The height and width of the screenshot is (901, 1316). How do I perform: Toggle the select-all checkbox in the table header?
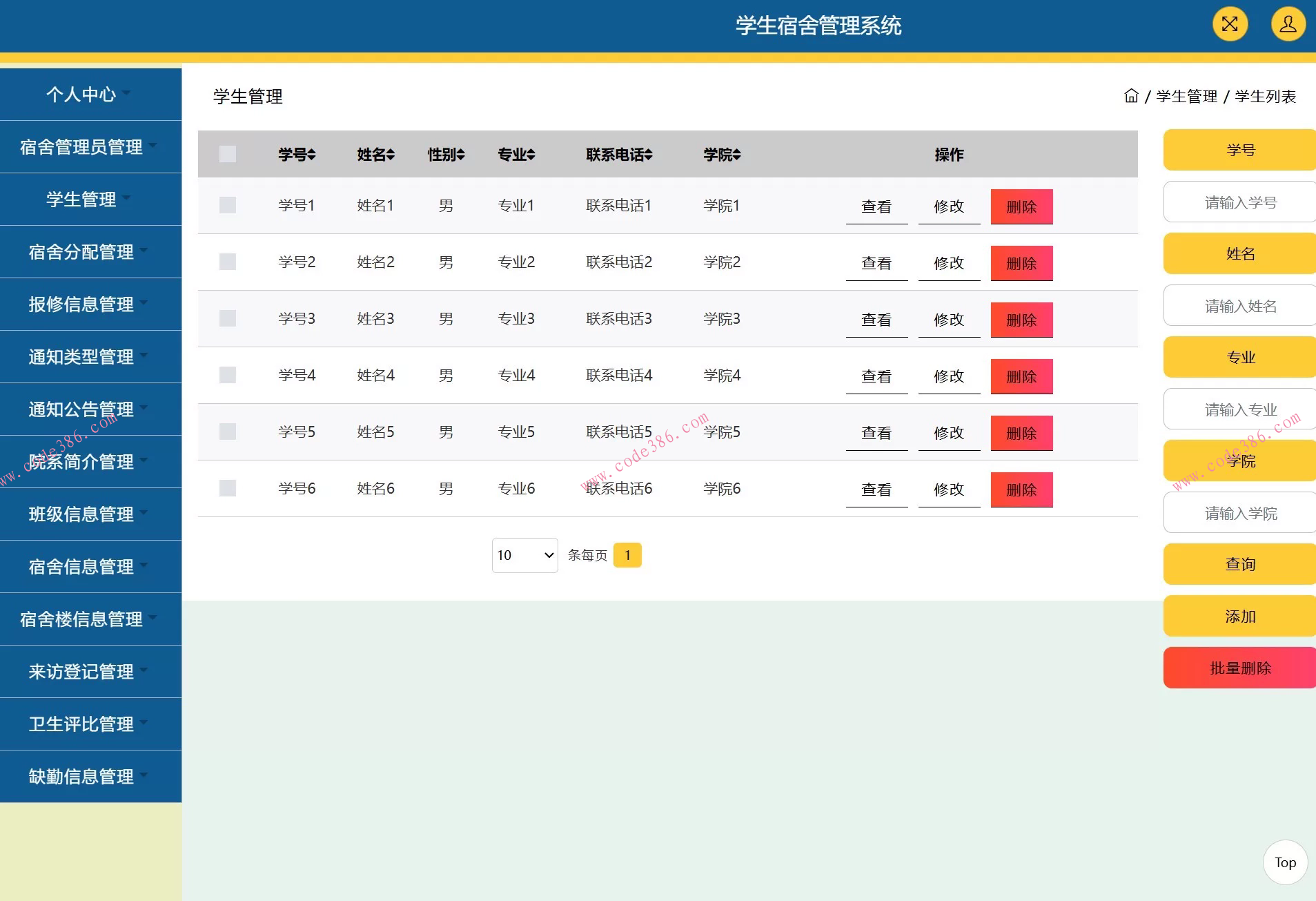[228, 154]
